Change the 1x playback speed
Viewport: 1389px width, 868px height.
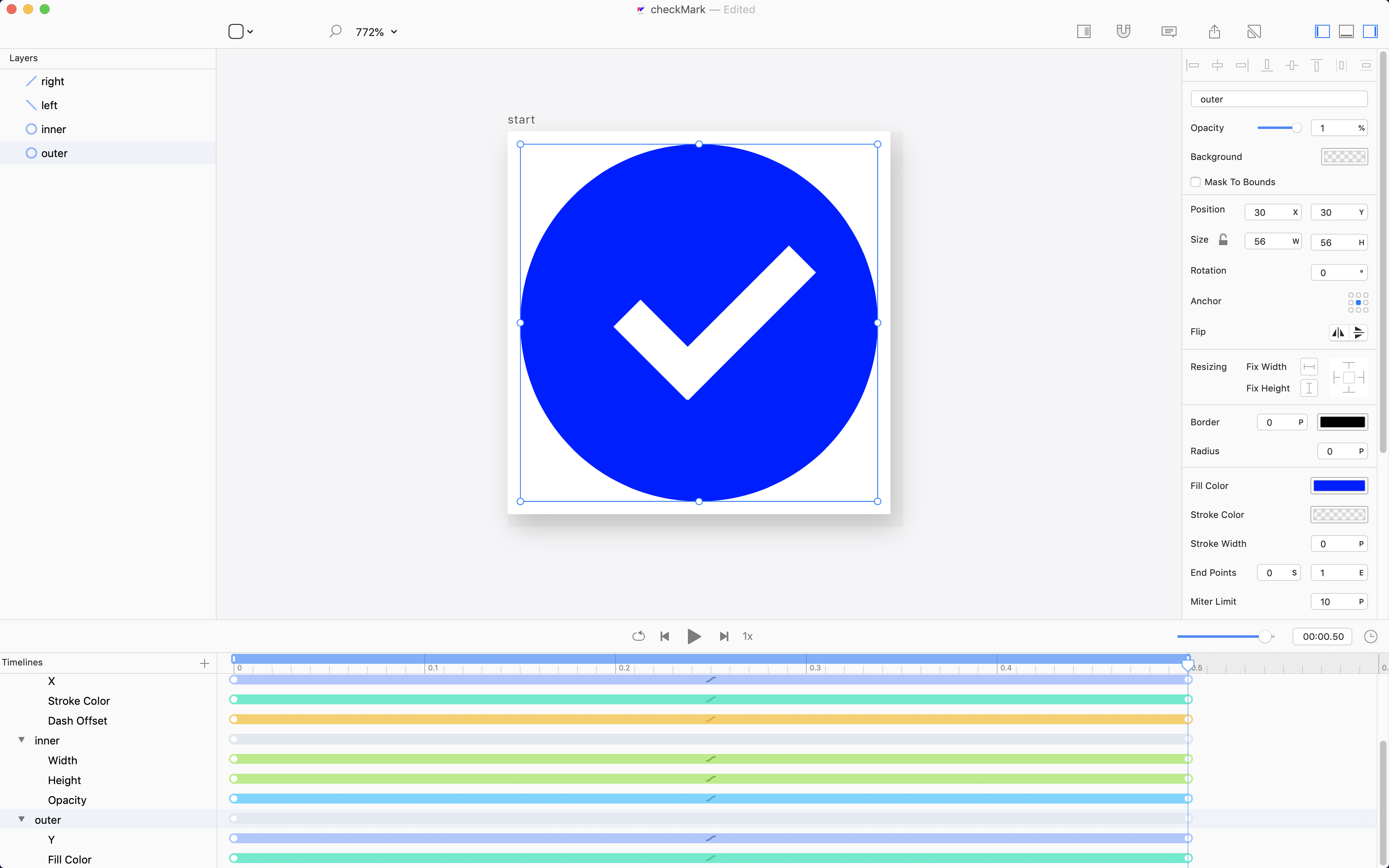[x=747, y=636]
